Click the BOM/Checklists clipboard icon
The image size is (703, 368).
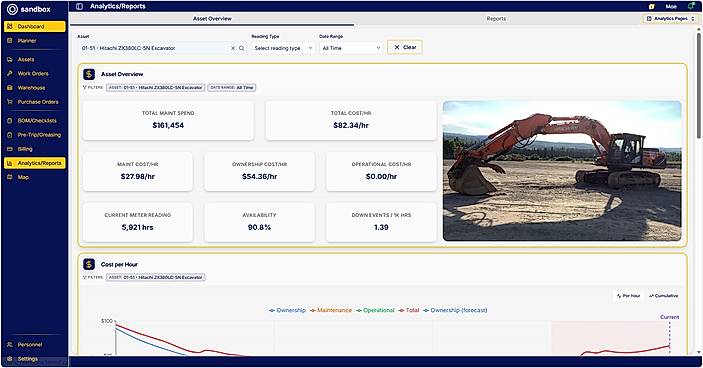pos(10,121)
